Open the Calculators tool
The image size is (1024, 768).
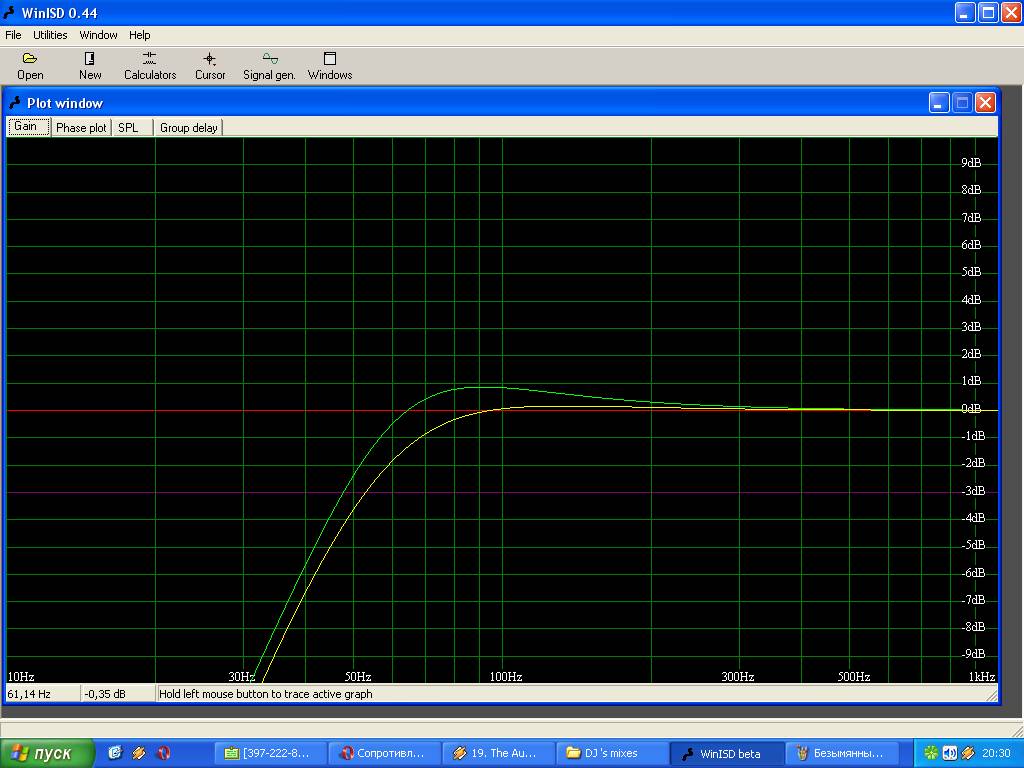pos(150,66)
